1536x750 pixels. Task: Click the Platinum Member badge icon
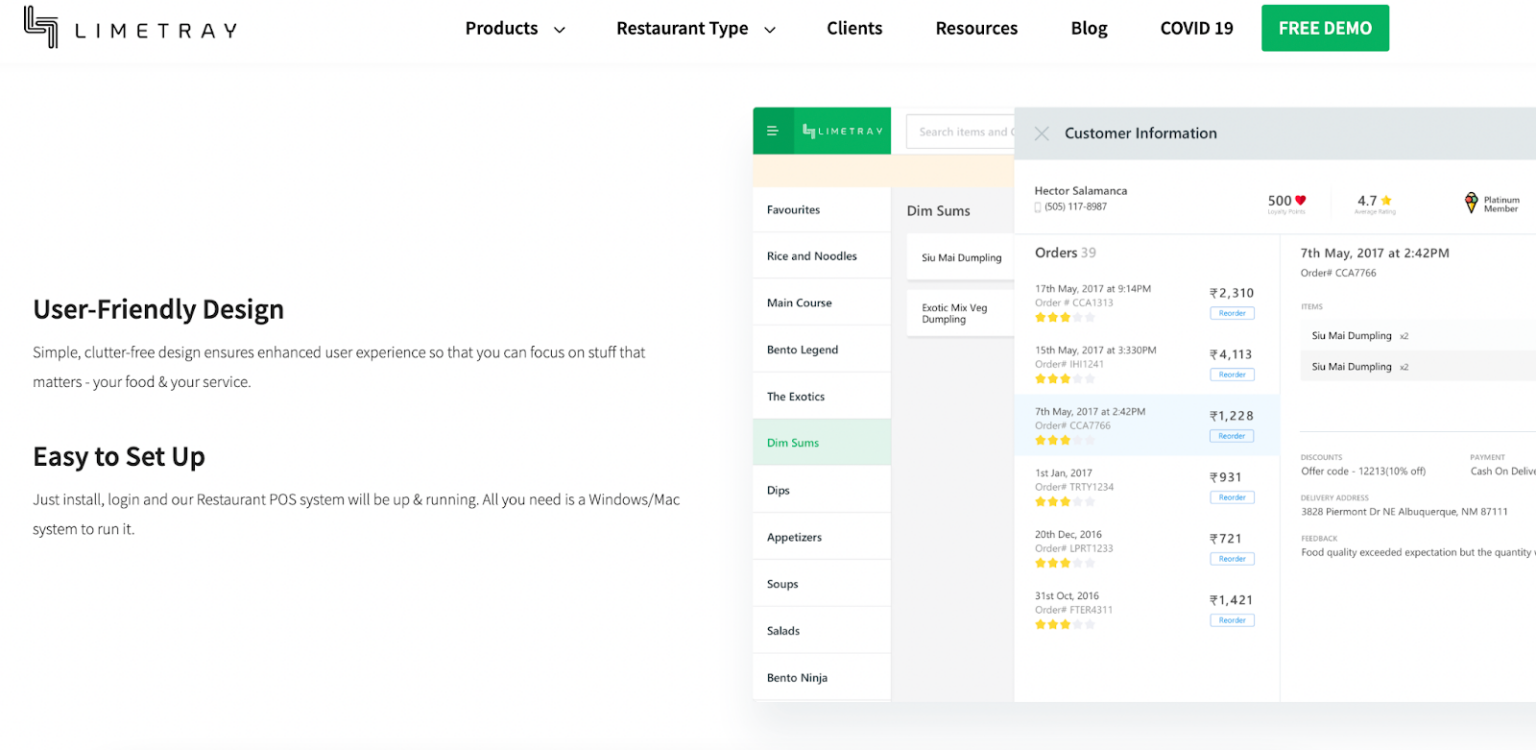coord(1471,203)
